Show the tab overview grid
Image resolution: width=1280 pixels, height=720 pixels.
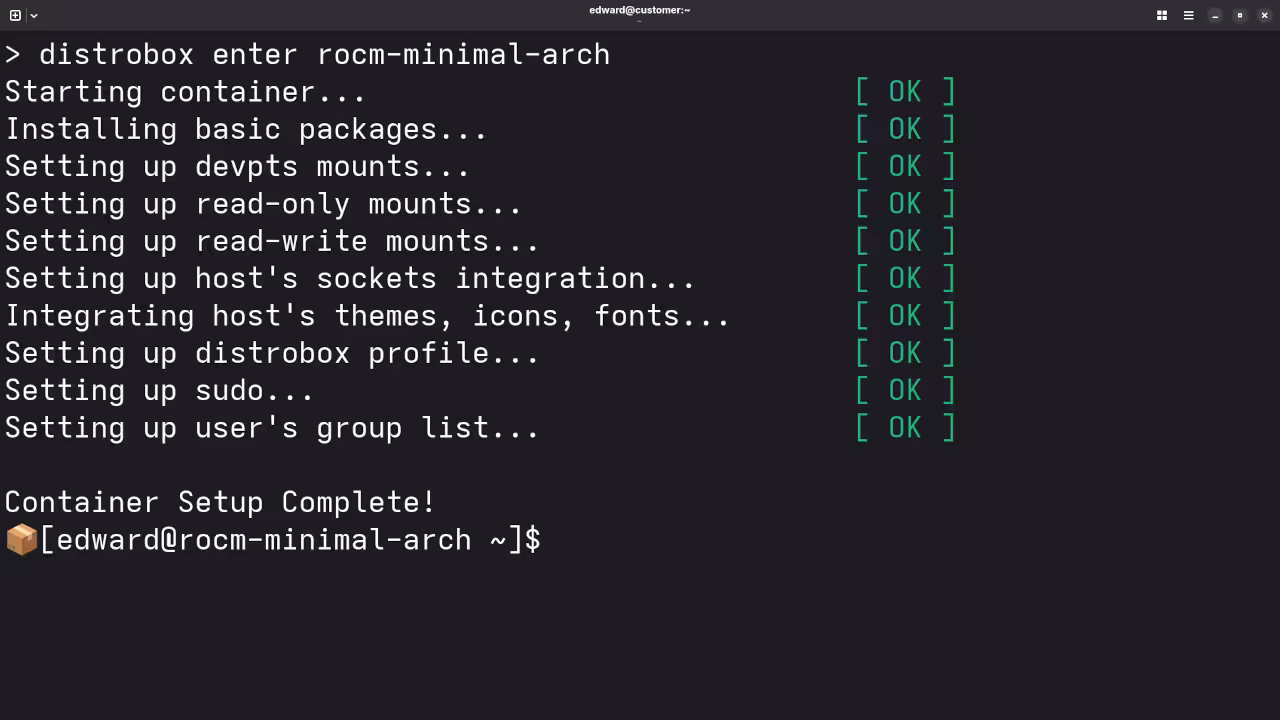(1162, 15)
